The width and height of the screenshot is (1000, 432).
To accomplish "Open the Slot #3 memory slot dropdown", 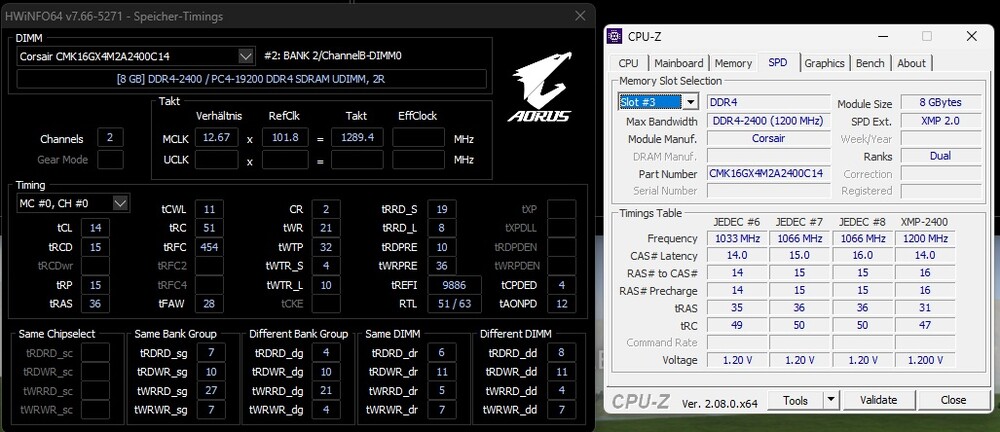I will click(690, 103).
